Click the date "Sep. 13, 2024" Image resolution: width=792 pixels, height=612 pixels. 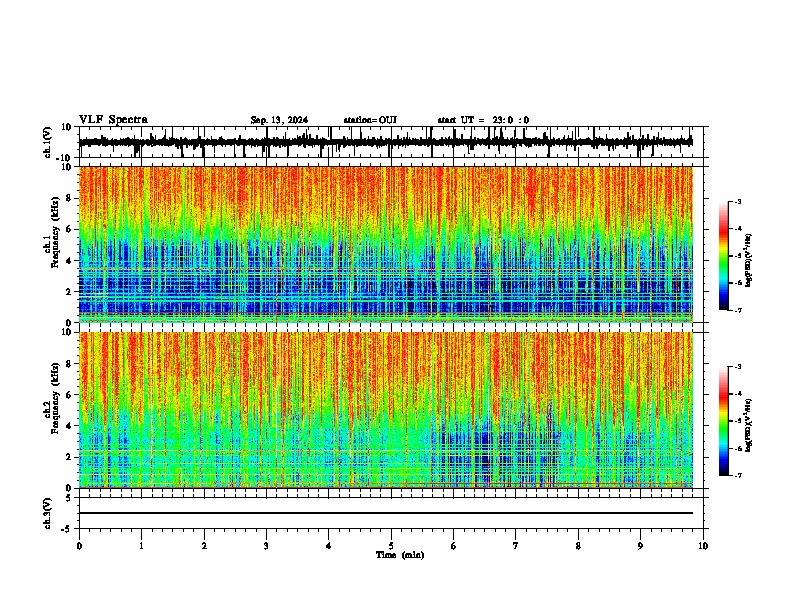(x=279, y=120)
